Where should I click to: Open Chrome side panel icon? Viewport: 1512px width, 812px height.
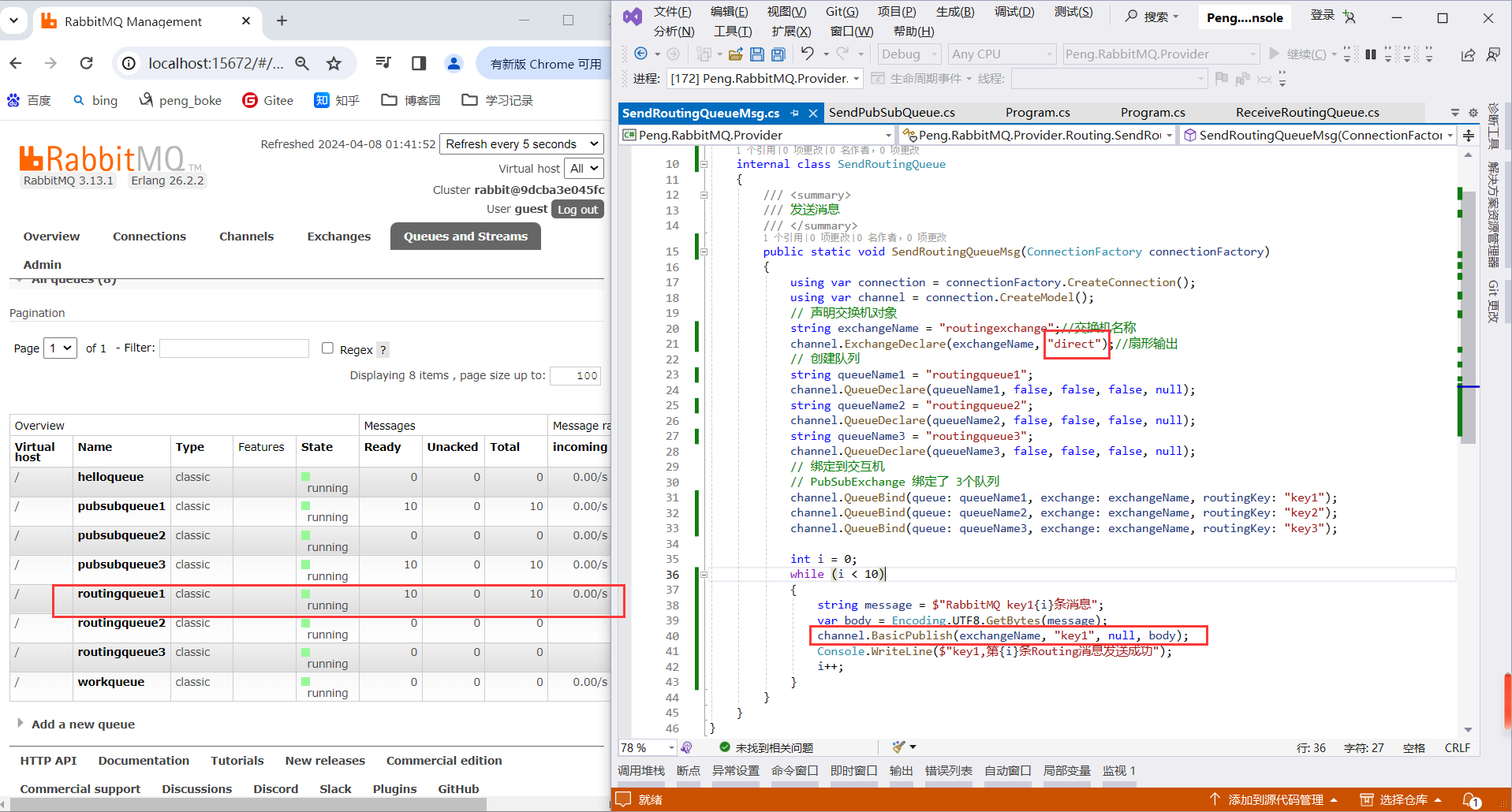click(419, 63)
